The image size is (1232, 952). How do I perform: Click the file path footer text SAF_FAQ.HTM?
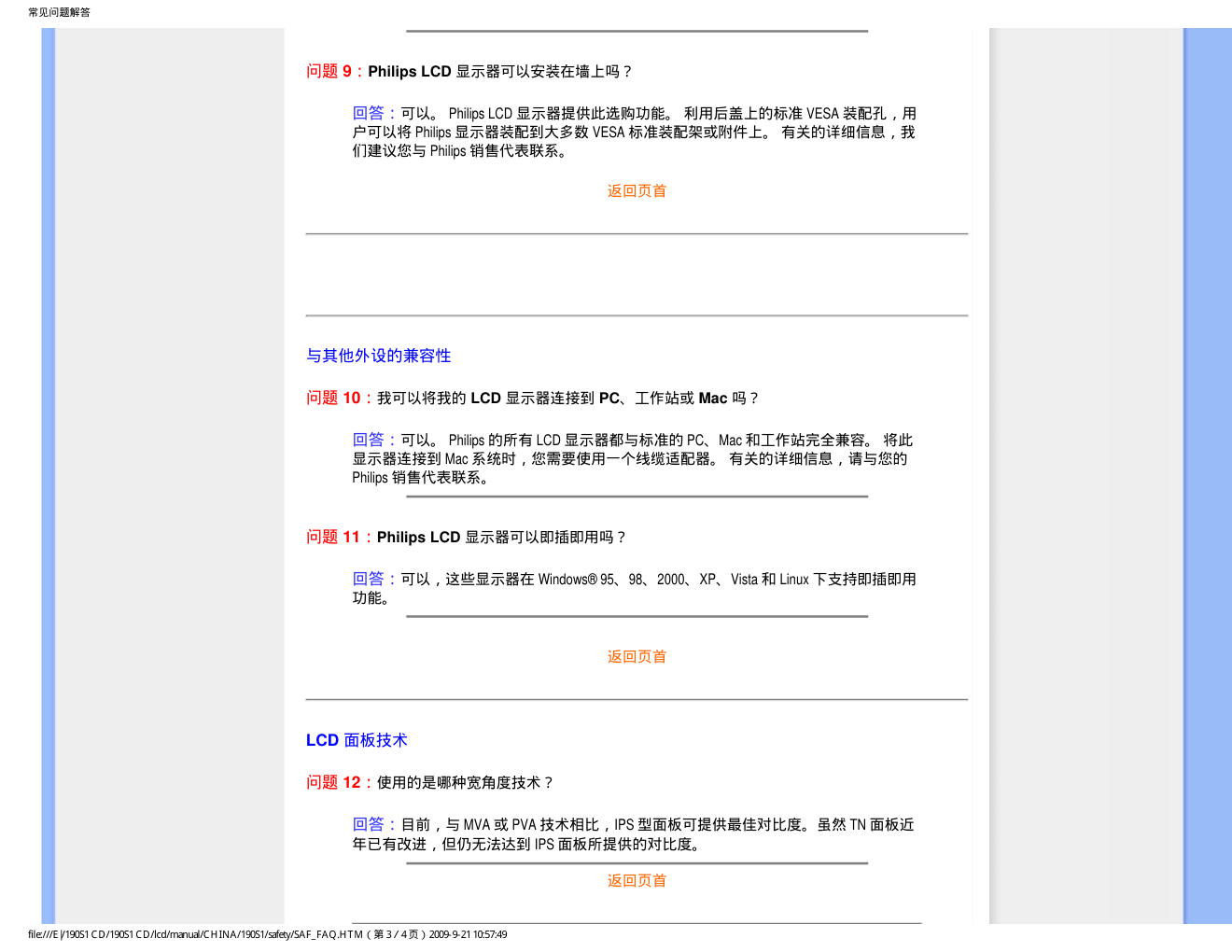pos(268,934)
